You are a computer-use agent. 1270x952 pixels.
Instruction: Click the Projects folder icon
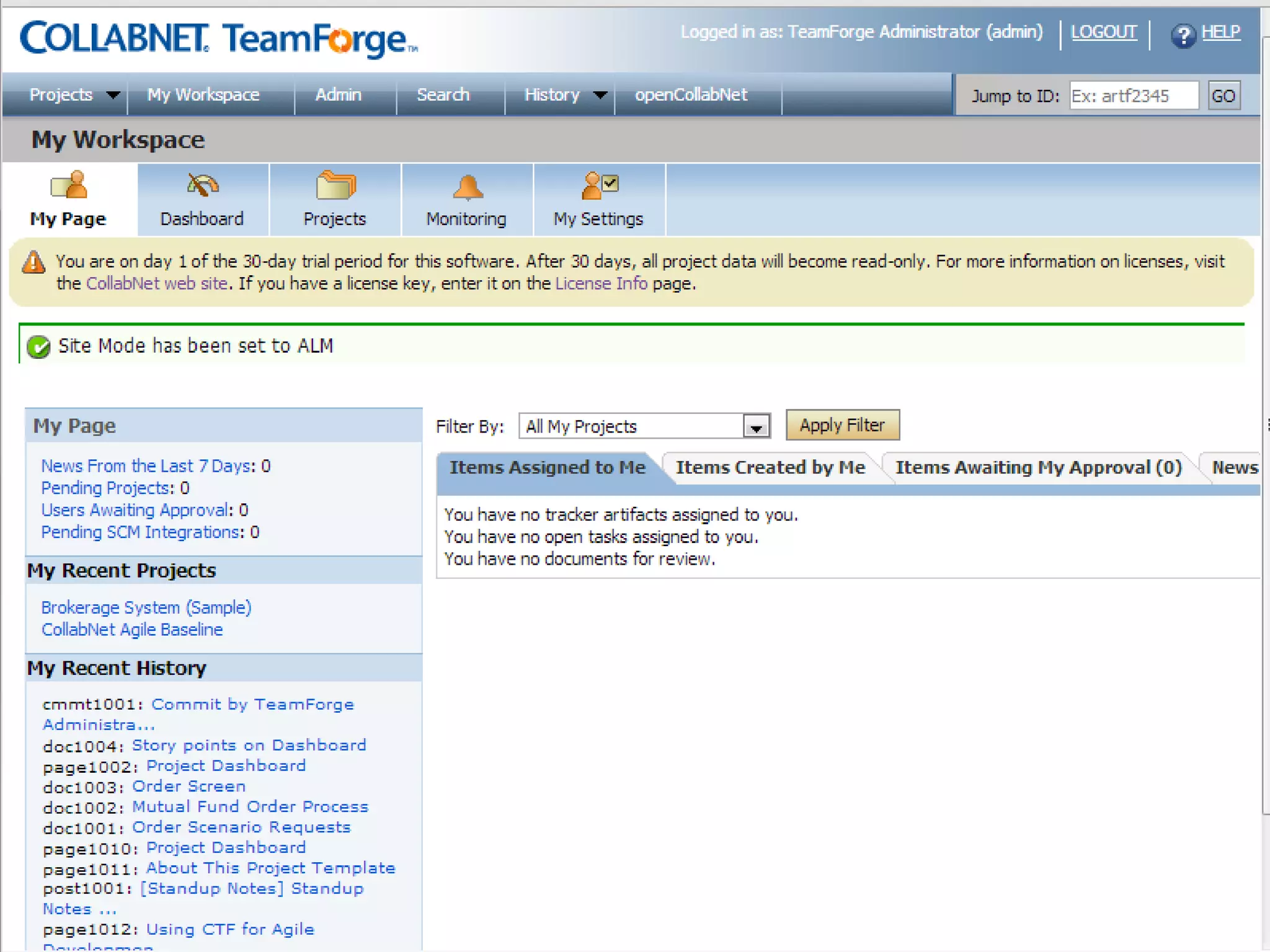click(x=335, y=185)
